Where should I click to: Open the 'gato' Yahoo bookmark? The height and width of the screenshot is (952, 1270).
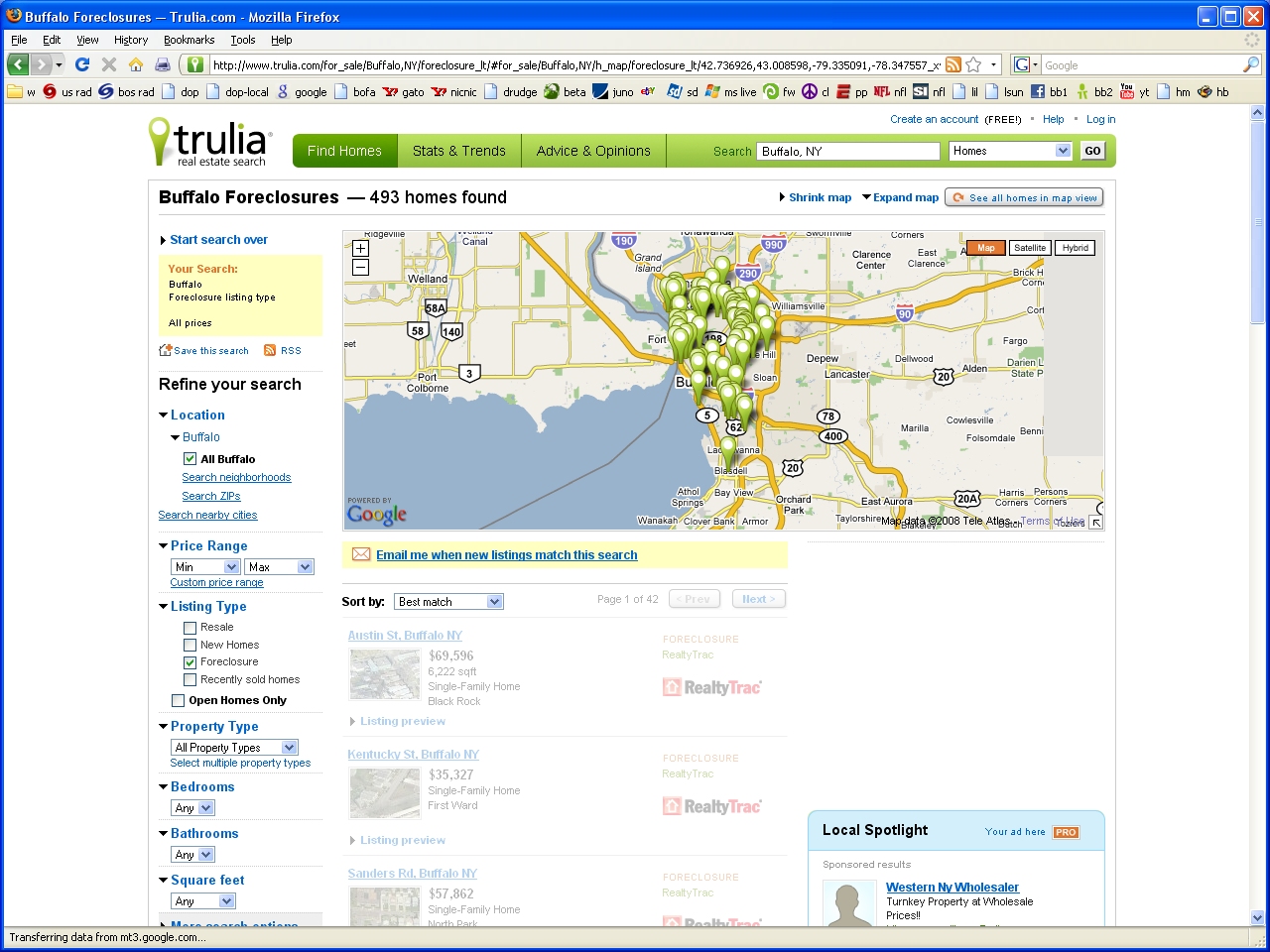coord(403,91)
